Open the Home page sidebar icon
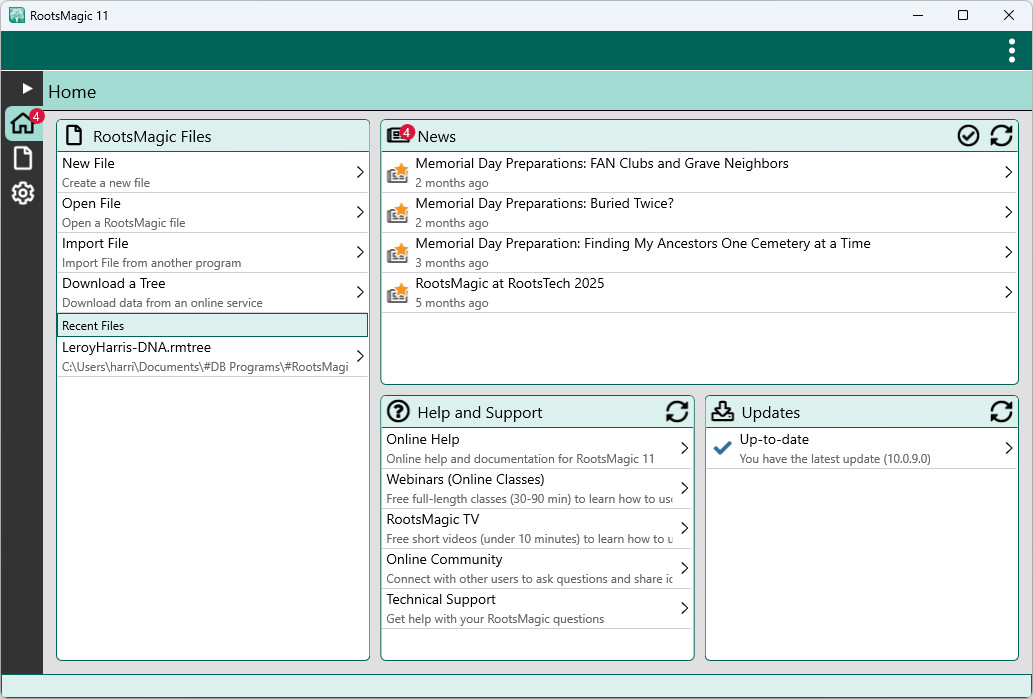Image resolution: width=1033 pixels, height=699 pixels. click(23, 123)
